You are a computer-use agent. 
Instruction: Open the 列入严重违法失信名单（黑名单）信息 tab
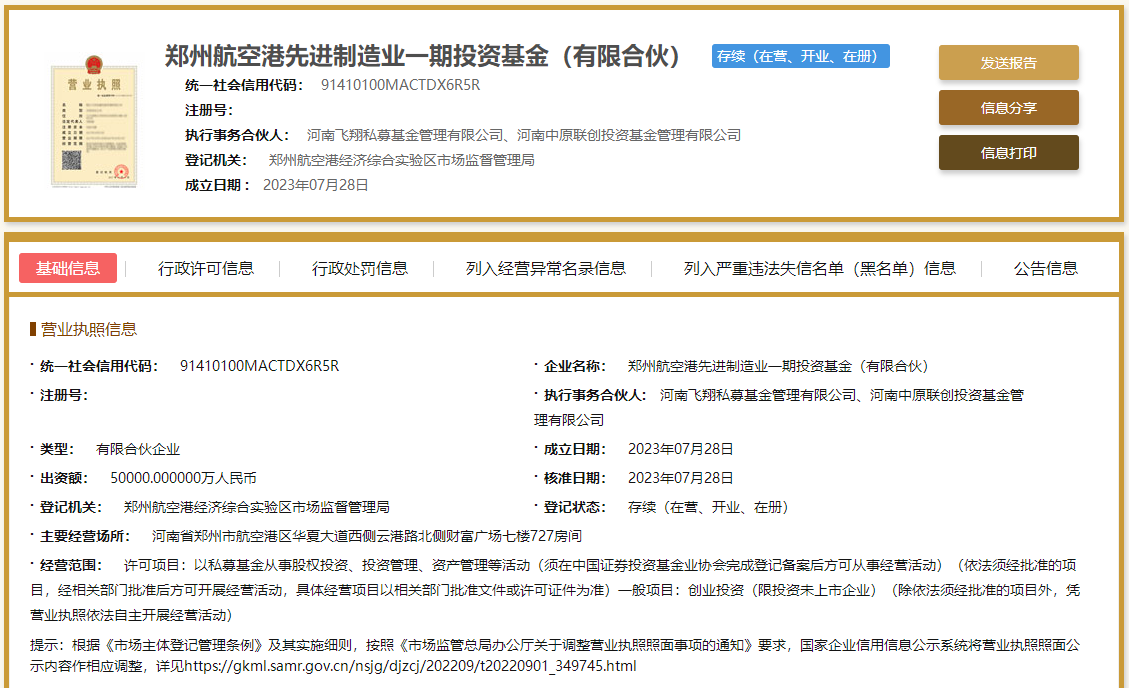[x=819, y=268]
